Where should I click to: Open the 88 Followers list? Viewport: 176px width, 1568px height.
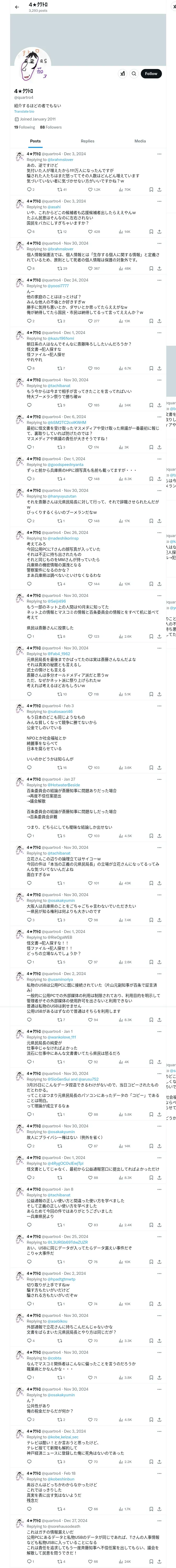(51, 127)
